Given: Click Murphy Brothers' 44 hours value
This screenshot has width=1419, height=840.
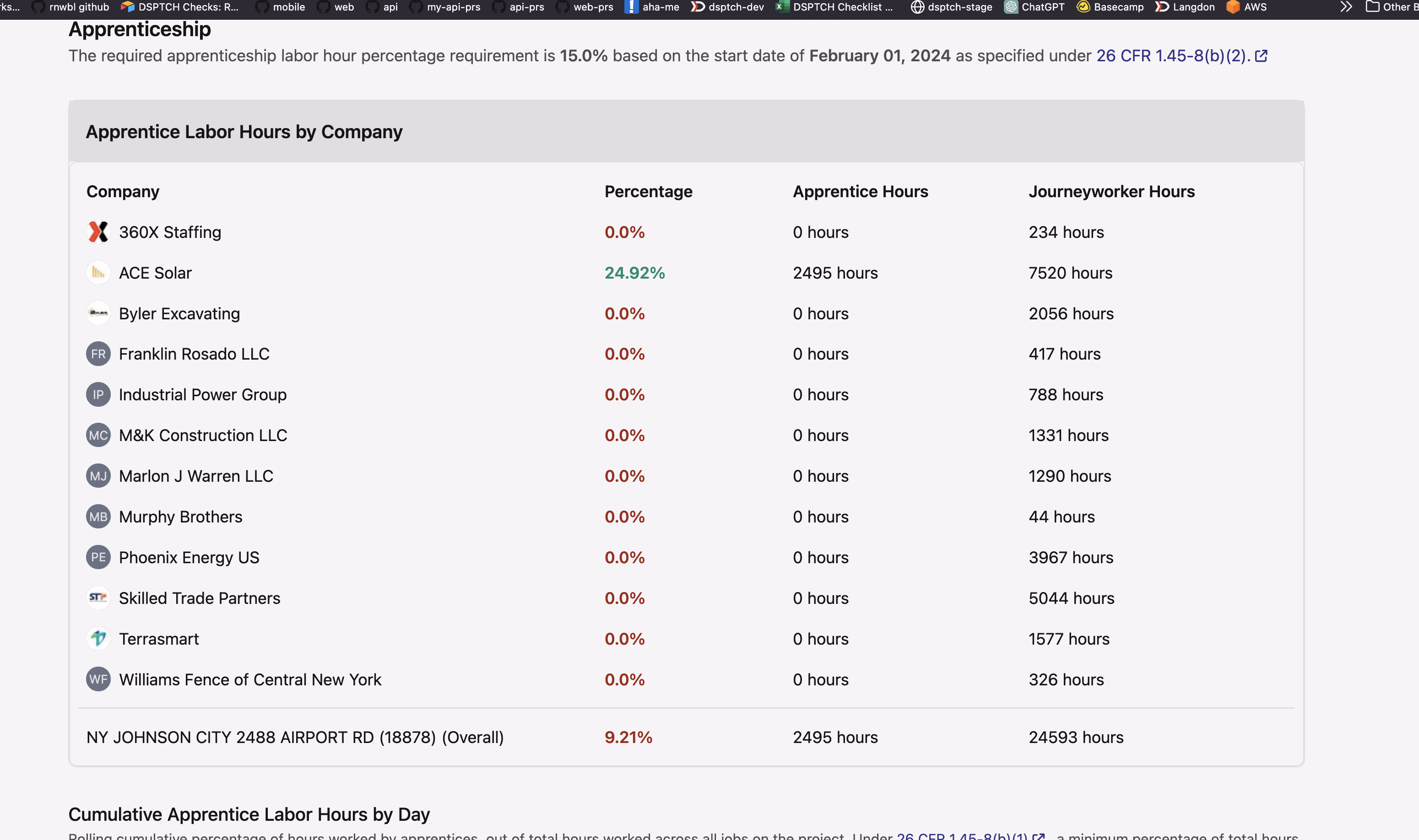Looking at the screenshot, I should [x=1062, y=517].
